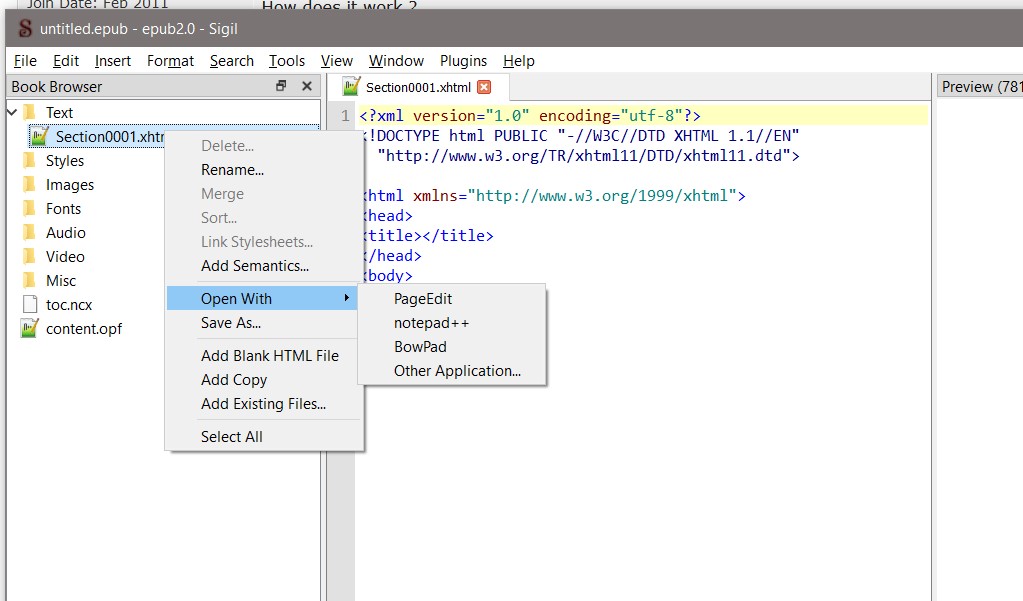
Task: Open the Format menu
Action: [x=170, y=61]
